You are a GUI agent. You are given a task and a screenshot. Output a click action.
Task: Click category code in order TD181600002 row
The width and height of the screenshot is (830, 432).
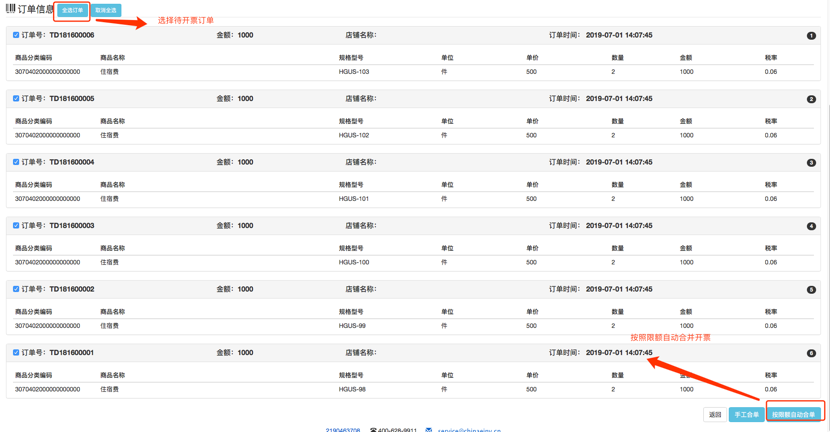pyautogui.click(x=48, y=326)
